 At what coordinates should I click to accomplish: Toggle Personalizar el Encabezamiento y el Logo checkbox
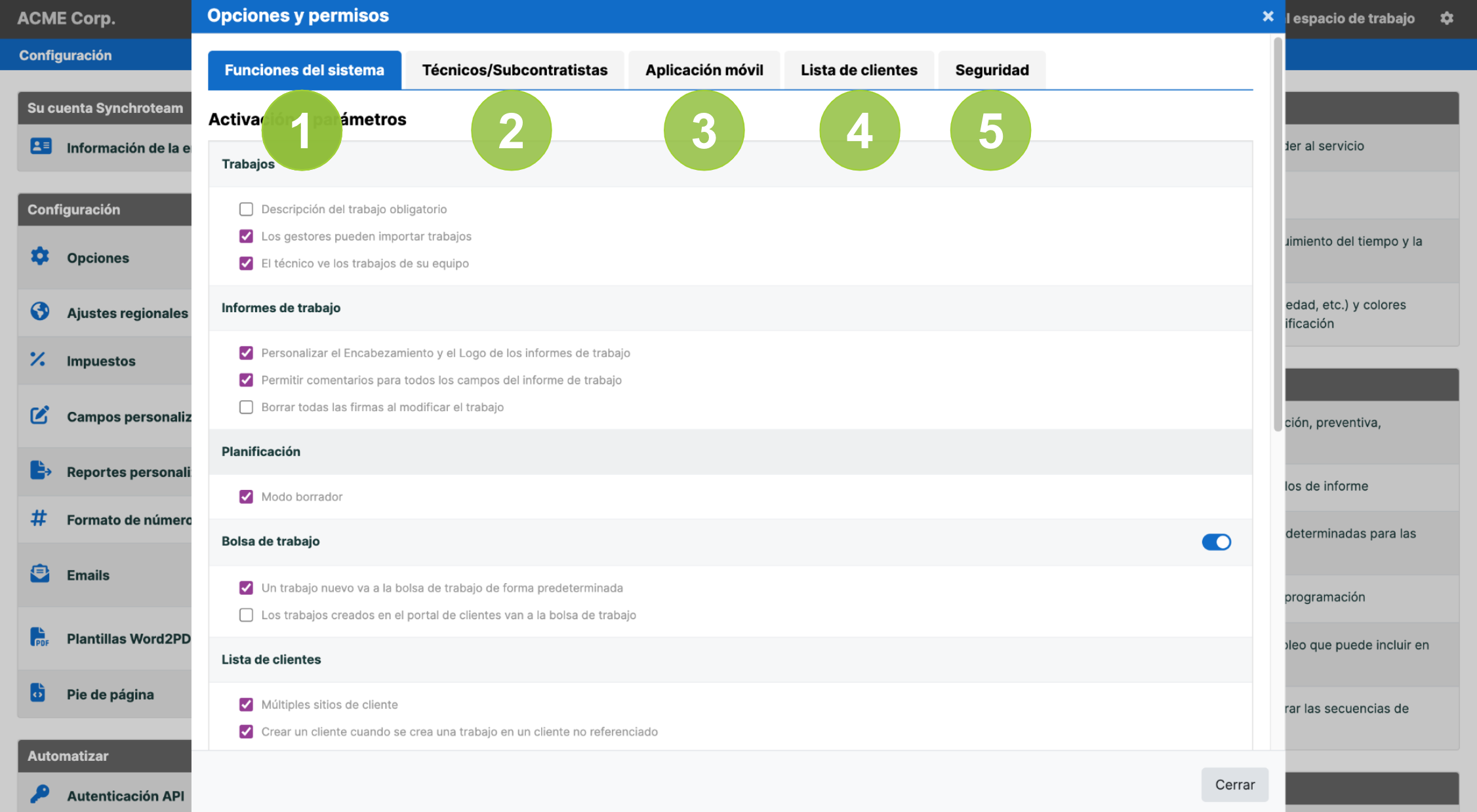click(x=246, y=353)
